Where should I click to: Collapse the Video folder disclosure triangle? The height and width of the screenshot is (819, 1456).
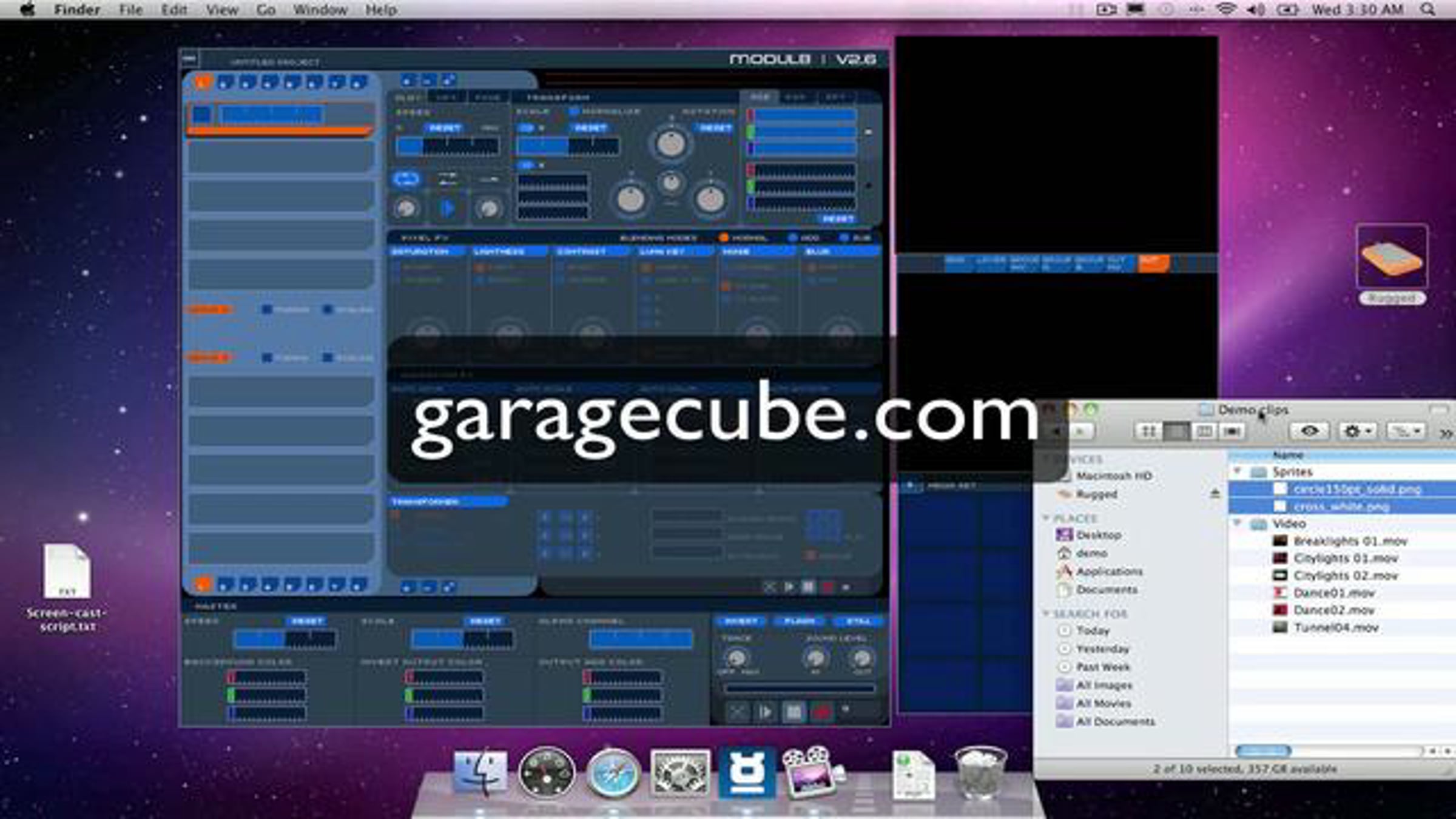pos(1238,523)
